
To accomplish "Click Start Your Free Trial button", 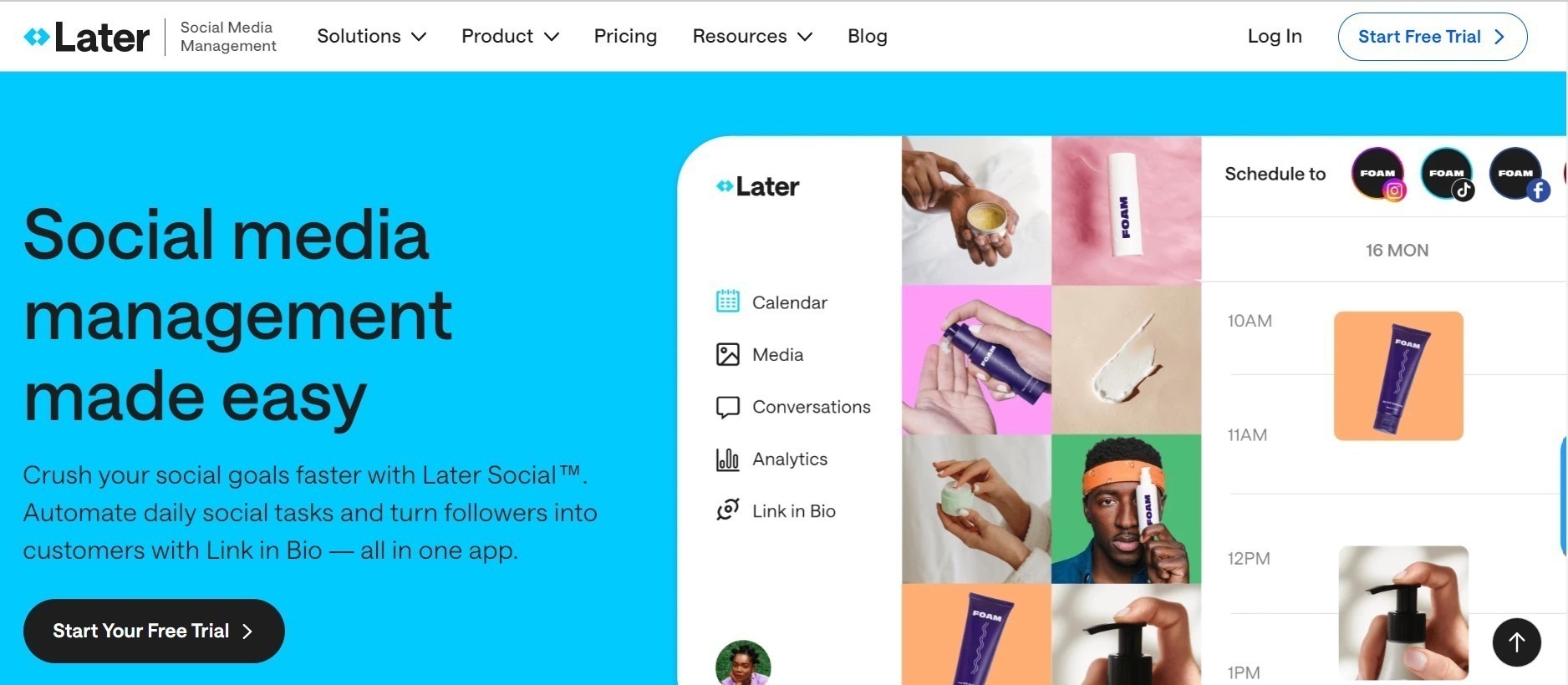I will pyautogui.click(x=154, y=631).
